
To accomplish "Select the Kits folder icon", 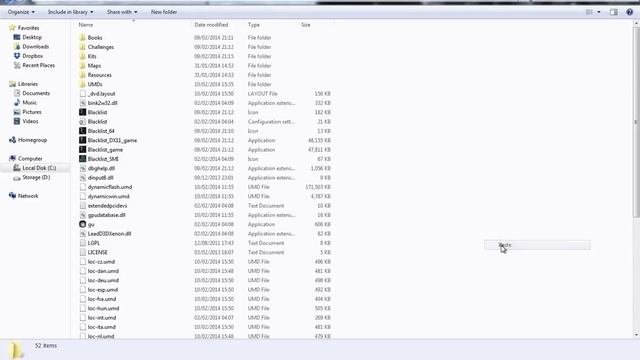I will 82,56.
